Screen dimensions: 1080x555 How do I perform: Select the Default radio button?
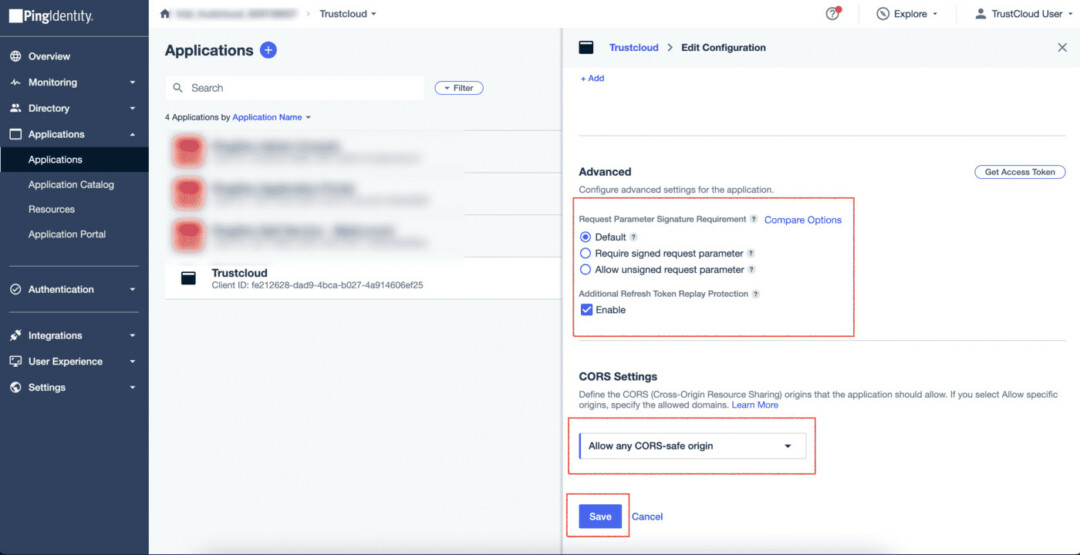click(586, 237)
